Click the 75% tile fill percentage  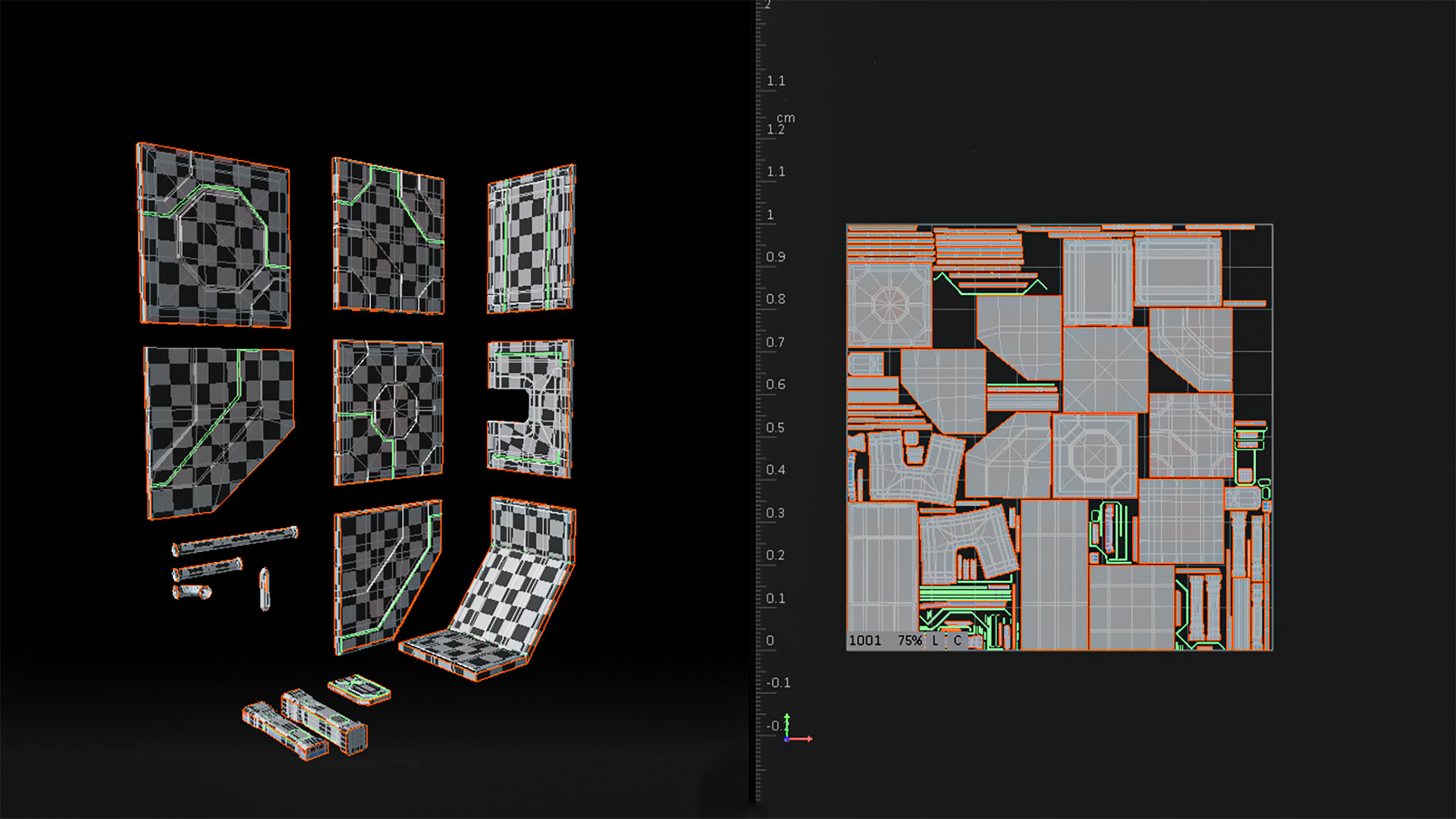tap(910, 641)
